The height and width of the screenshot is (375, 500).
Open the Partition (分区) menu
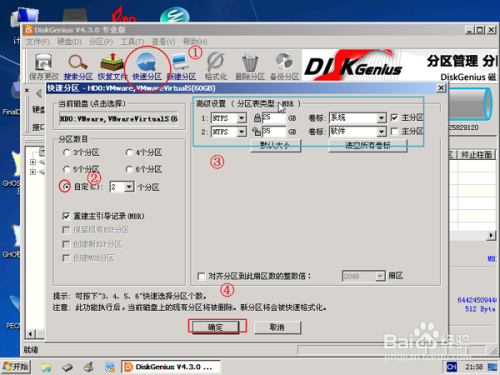[101, 42]
